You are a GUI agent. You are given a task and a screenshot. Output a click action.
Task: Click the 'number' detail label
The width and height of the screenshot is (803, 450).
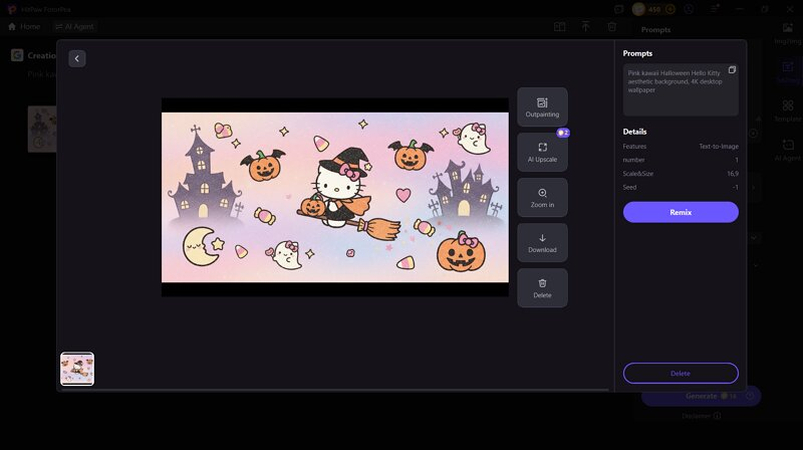click(x=633, y=160)
